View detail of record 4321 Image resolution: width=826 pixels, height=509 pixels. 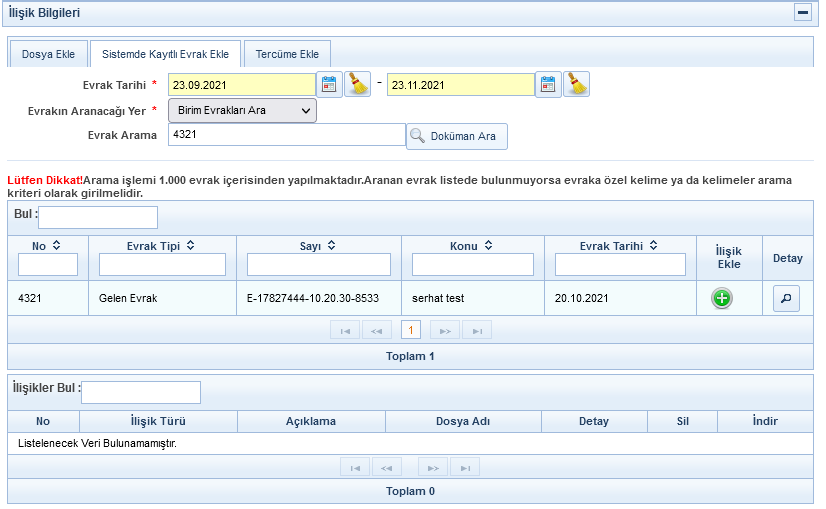(x=786, y=298)
